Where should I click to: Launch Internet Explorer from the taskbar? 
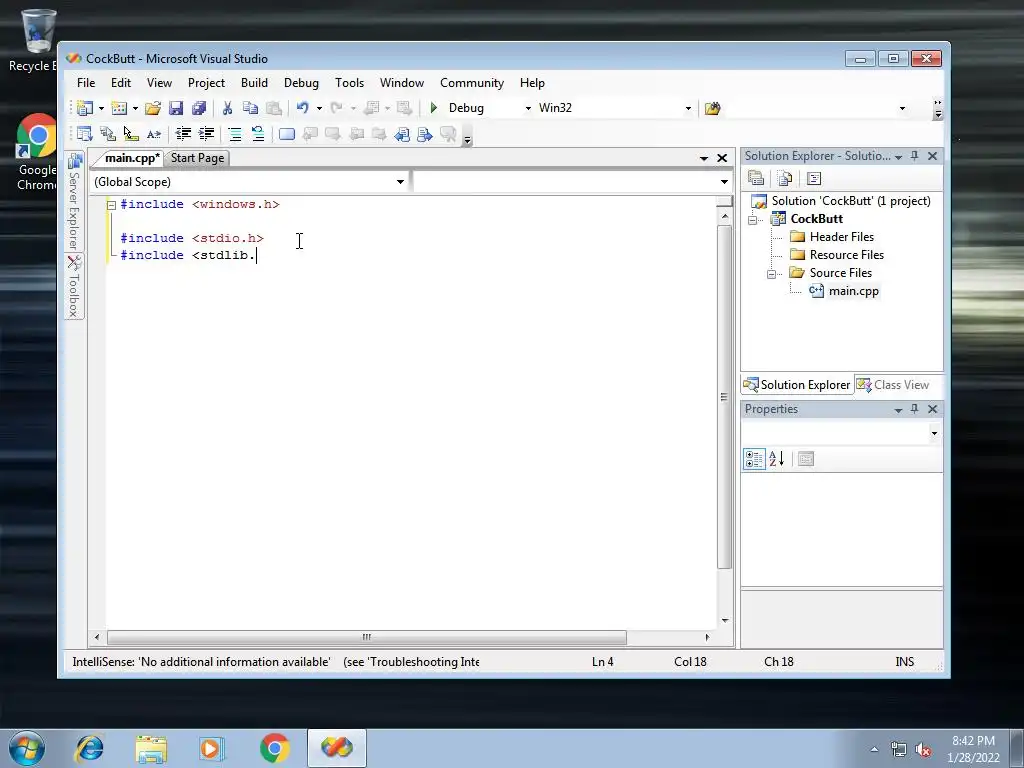pyautogui.click(x=89, y=748)
